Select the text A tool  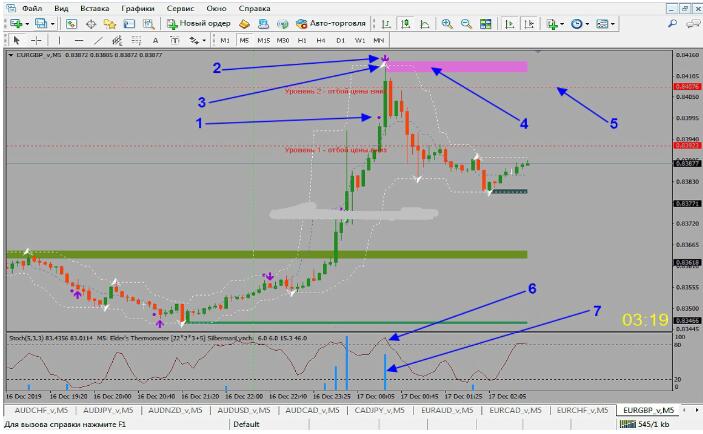click(155, 40)
